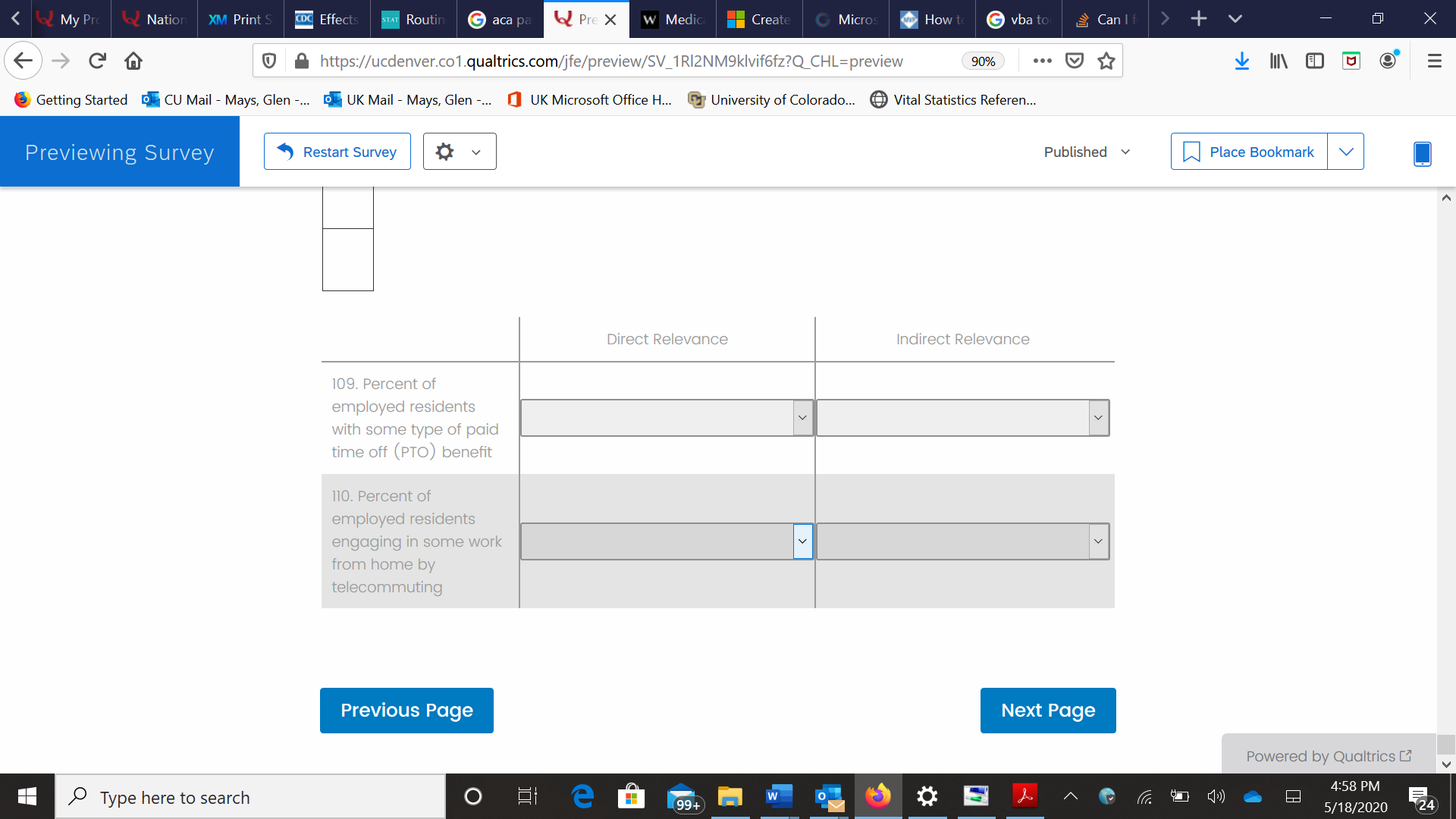This screenshot has height=819, width=1456.
Task: Expand Direct Relevance dropdown for question 109
Action: click(x=802, y=418)
